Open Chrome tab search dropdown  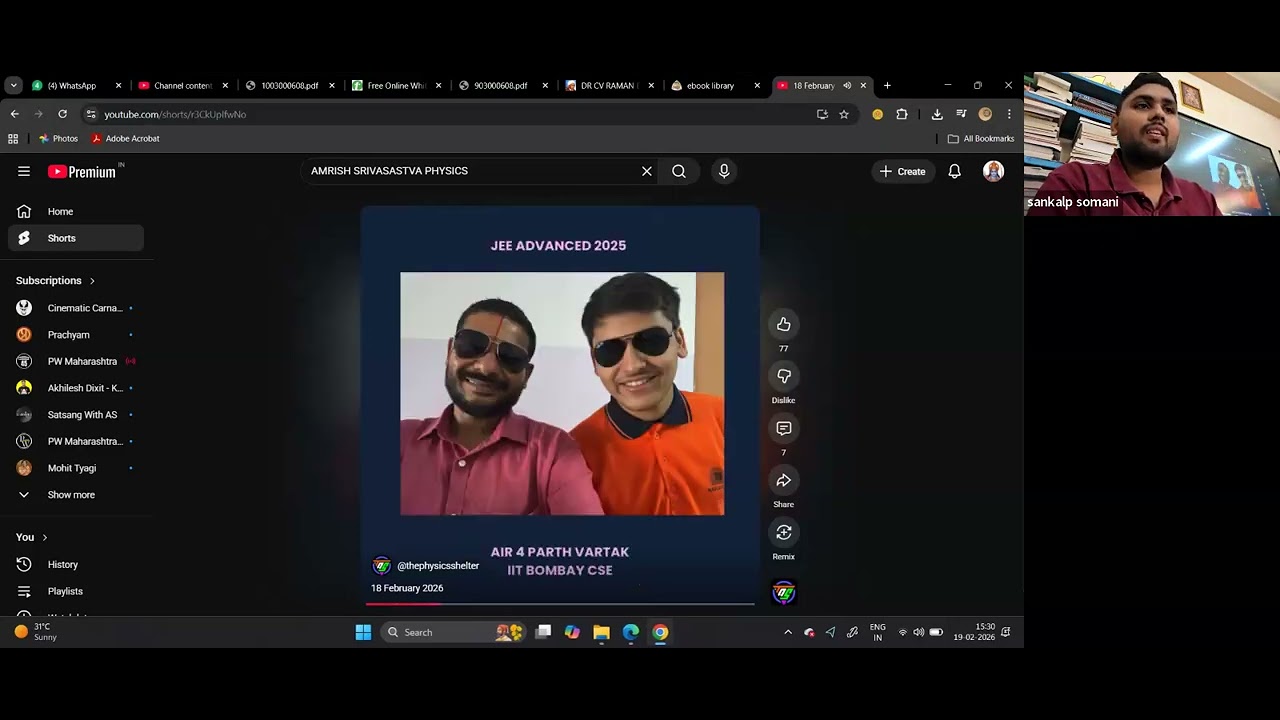(x=14, y=86)
